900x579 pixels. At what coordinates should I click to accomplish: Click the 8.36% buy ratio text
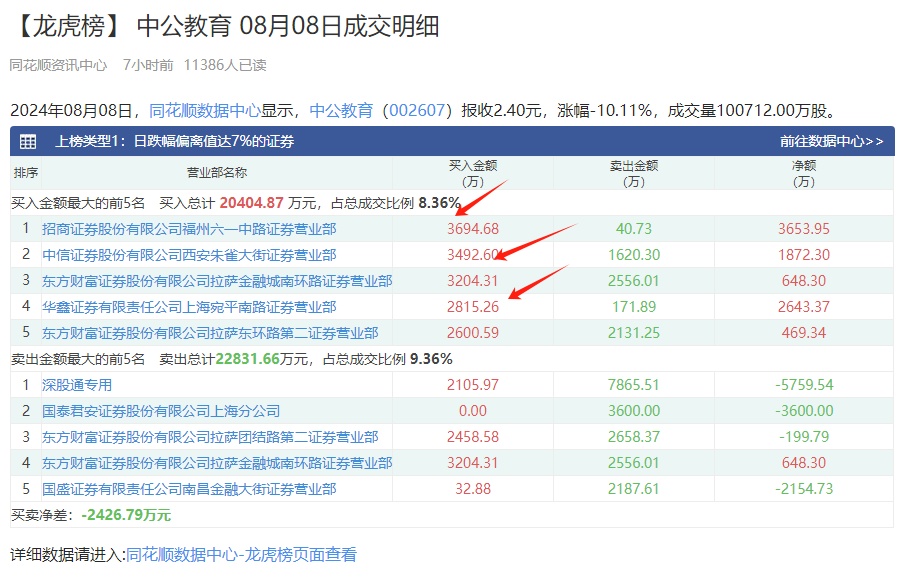tap(439, 203)
